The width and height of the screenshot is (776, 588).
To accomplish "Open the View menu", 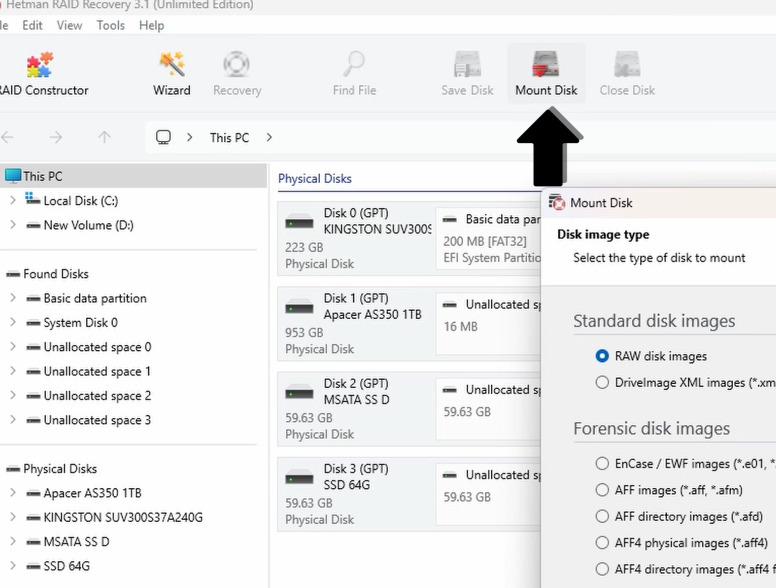I will click(69, 25).
